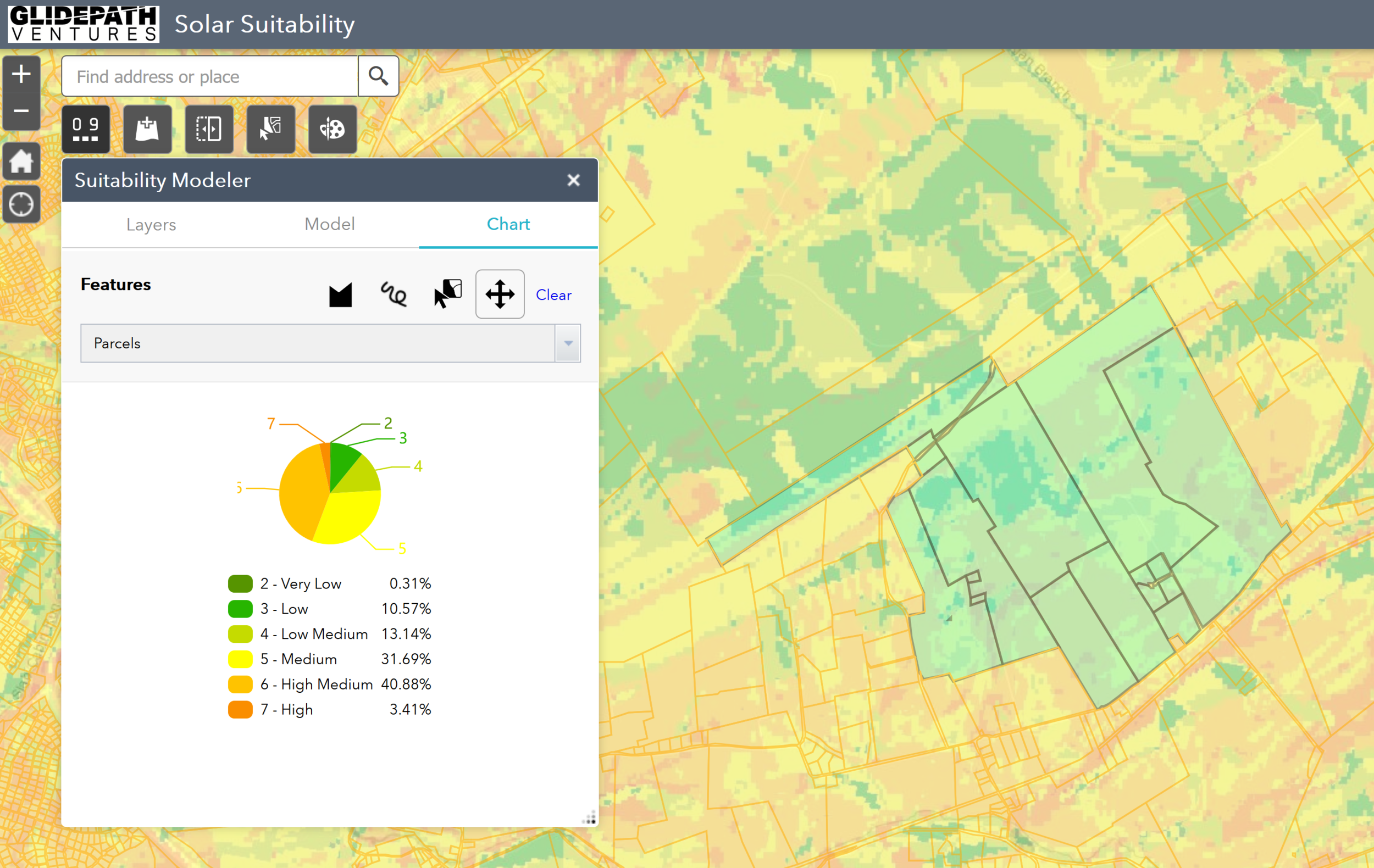Screen dimensions: 1374x868
Task: Click the 6 - High Medium legend swatch
Action: [x=240, y=684]
